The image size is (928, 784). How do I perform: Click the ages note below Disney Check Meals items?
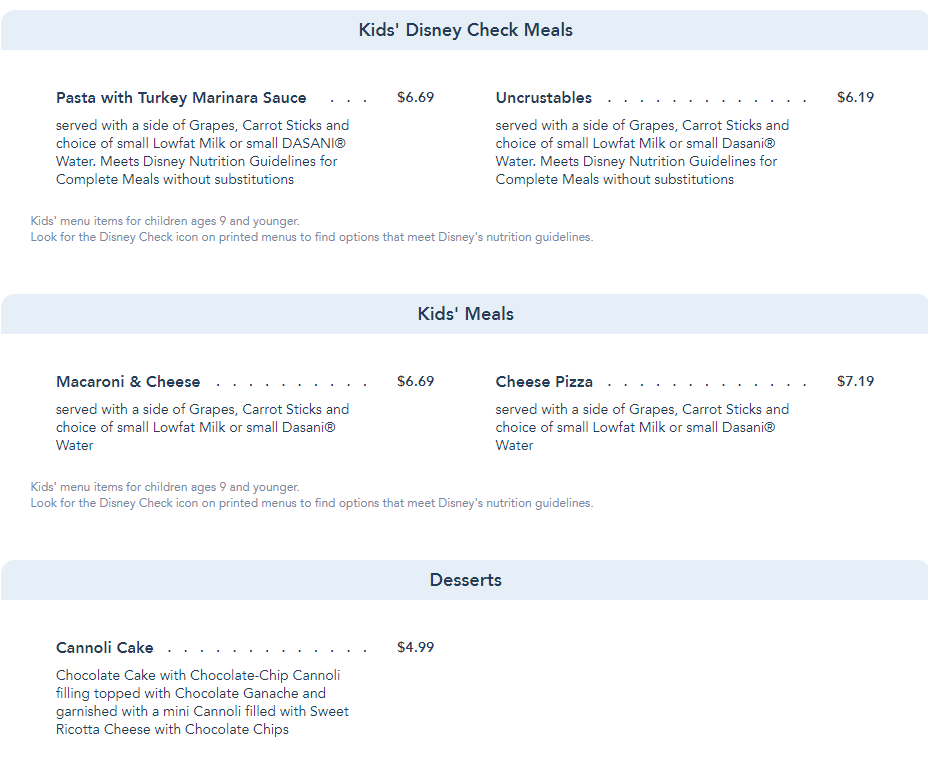[165, 221]
